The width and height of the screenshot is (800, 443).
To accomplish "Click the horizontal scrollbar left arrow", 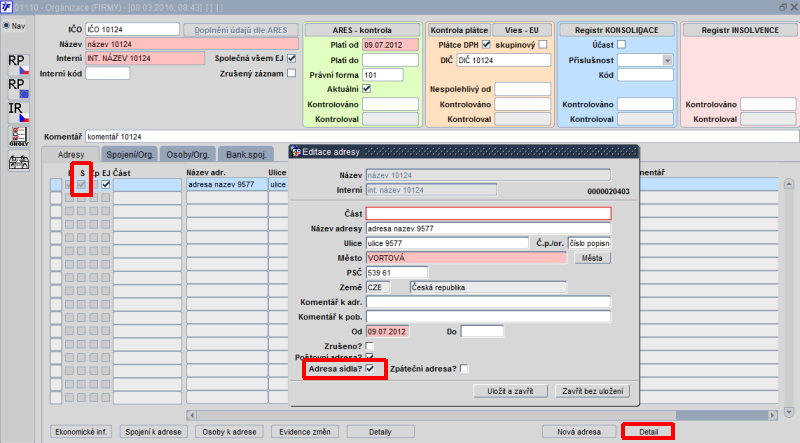I will [191, 415].
